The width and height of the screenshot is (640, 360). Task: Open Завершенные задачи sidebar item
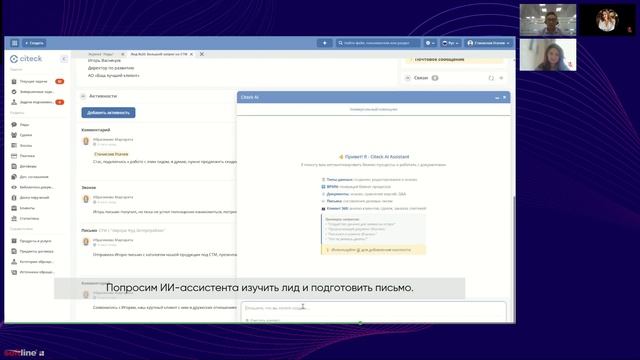pos(37,92)
